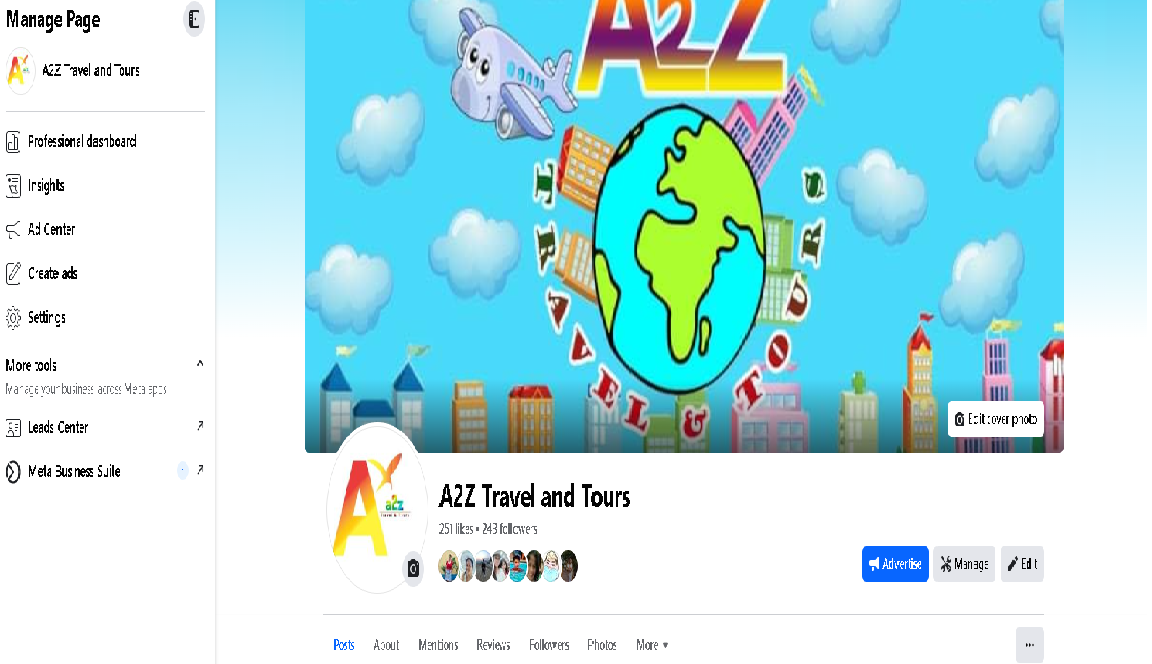Click the blue Advertise button
Viewport: 1152px width, 664px height.
click(895, 564)
